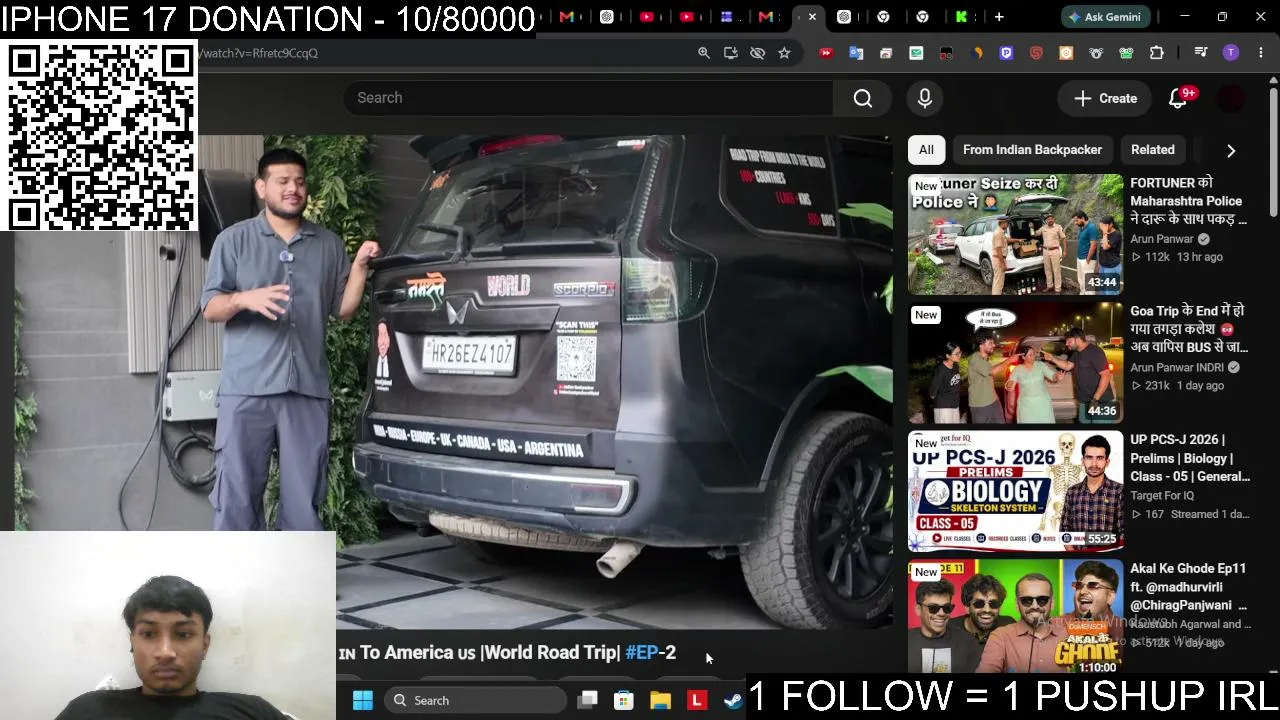Select the From Indian Backpacker chip
The image size is (1280, 720).
pyautogui.click(x=1032, y=150)
